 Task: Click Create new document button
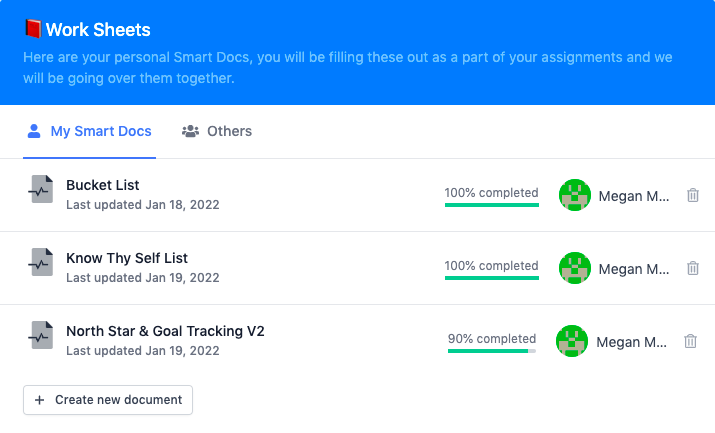click(108, 400)
